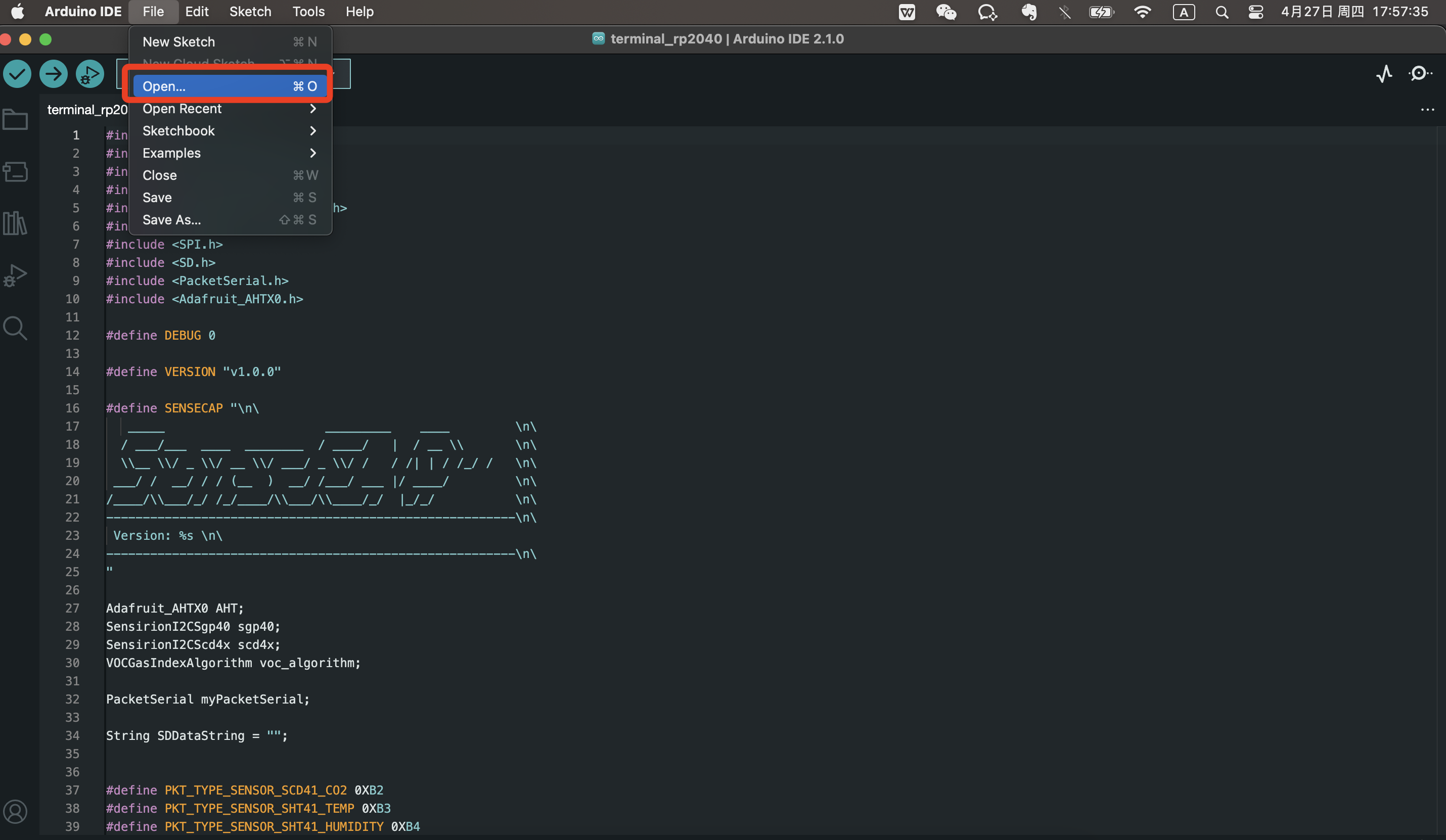Viewport: 1446px width, 840px height.
Task: Select Save in the File menu
Action: (x=230, y=198)
